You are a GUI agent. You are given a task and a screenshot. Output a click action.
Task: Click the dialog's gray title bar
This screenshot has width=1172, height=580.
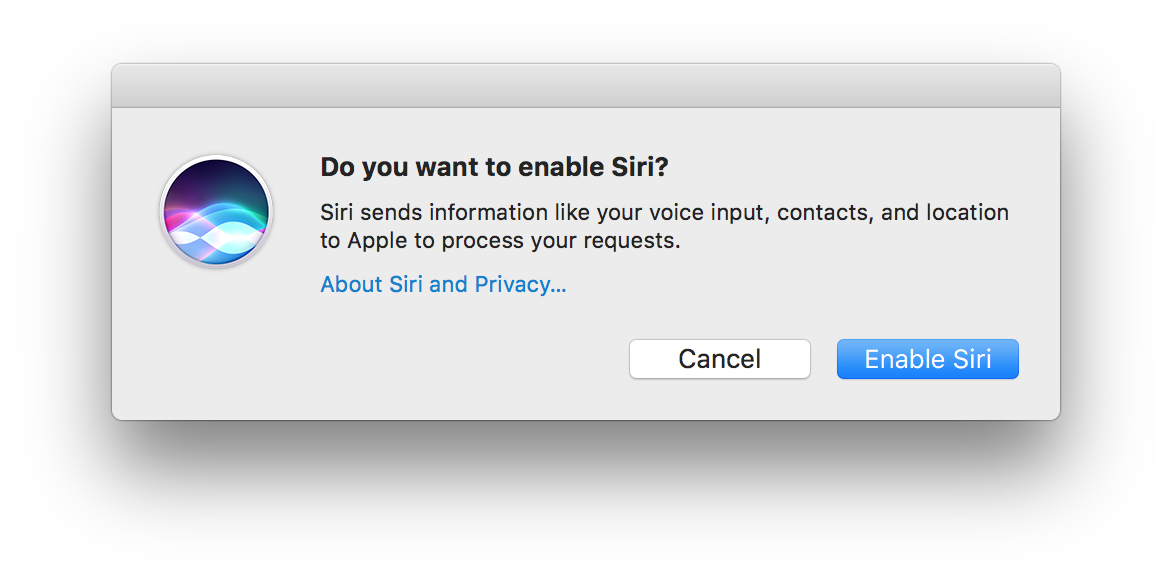click(585, 86)
